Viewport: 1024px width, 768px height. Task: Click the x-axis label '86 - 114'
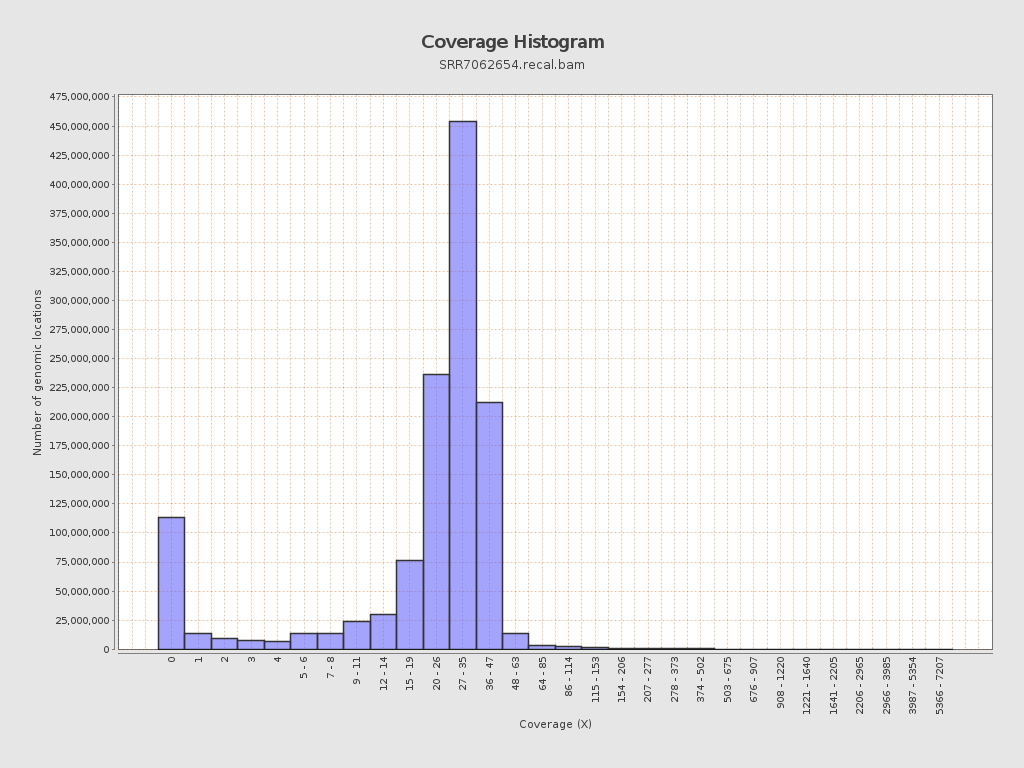pos(569,676)
